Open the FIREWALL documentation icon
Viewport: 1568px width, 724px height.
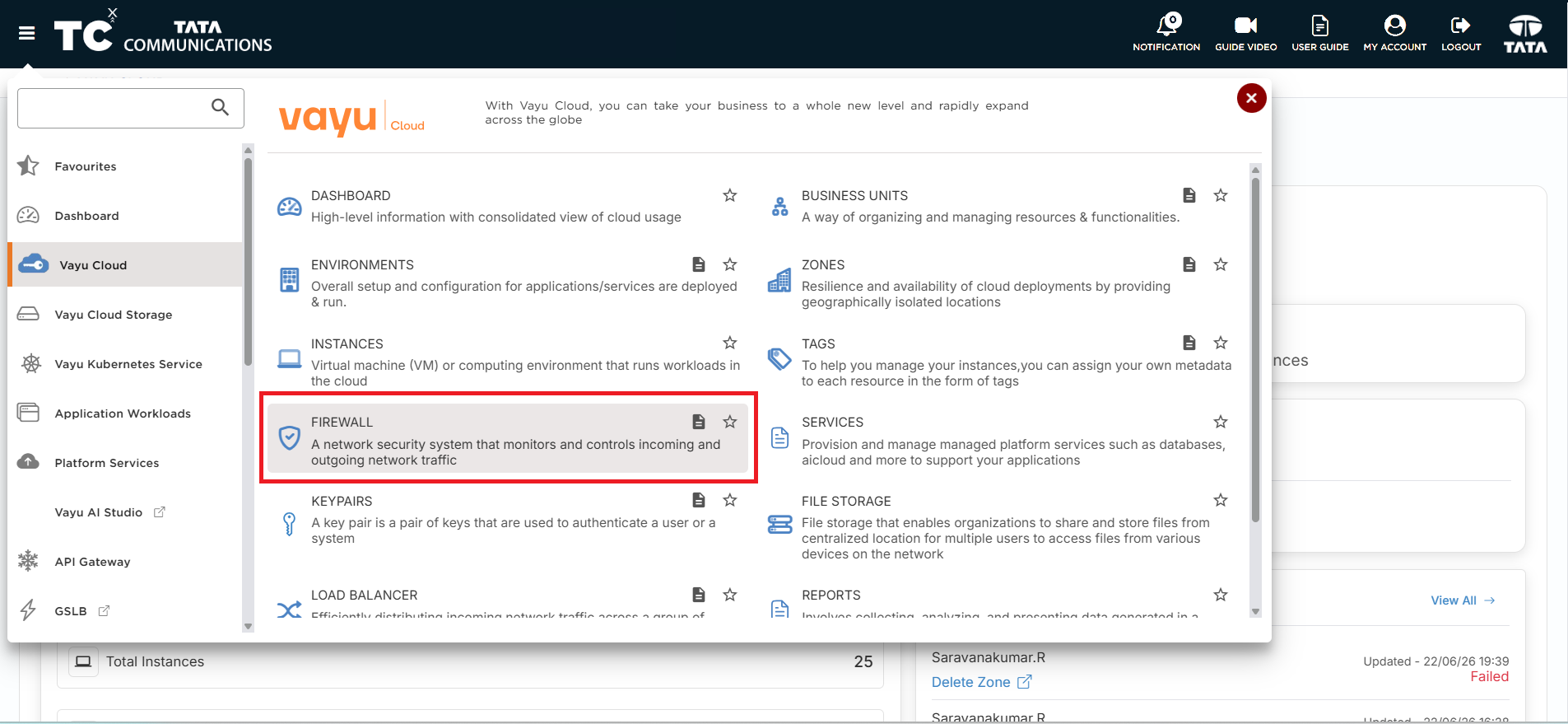tap(699, 422)
